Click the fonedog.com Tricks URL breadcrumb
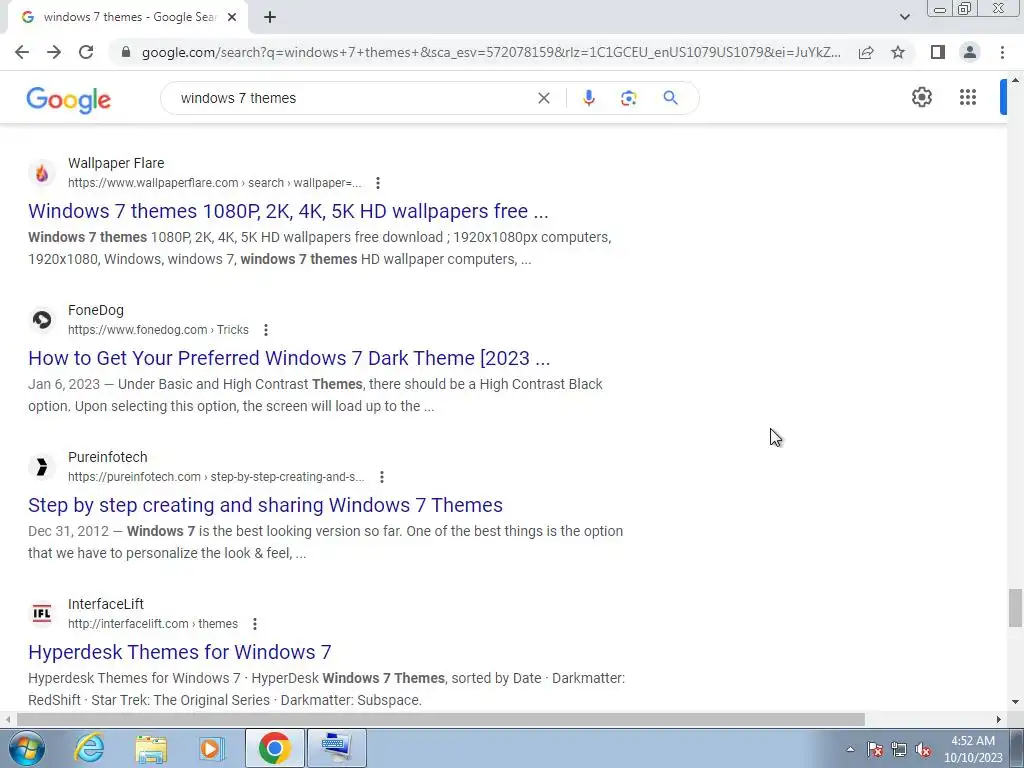This screenshot has height=768, width=1024. tap(158, 330)
